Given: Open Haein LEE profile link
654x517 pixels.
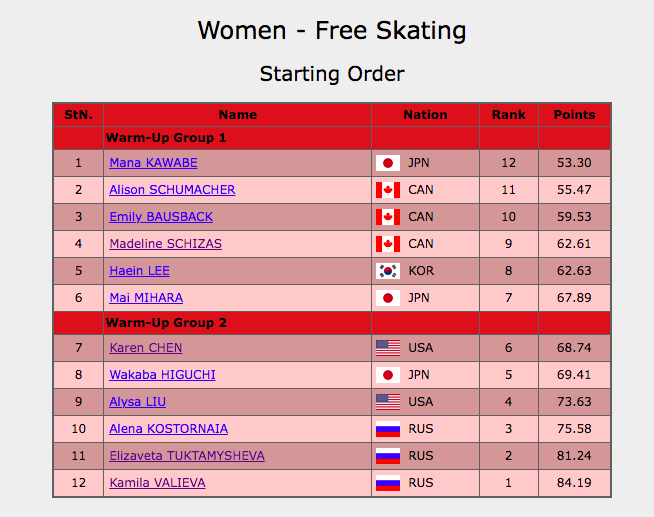Looking at the screenshot, I should (x=139, y=271).
